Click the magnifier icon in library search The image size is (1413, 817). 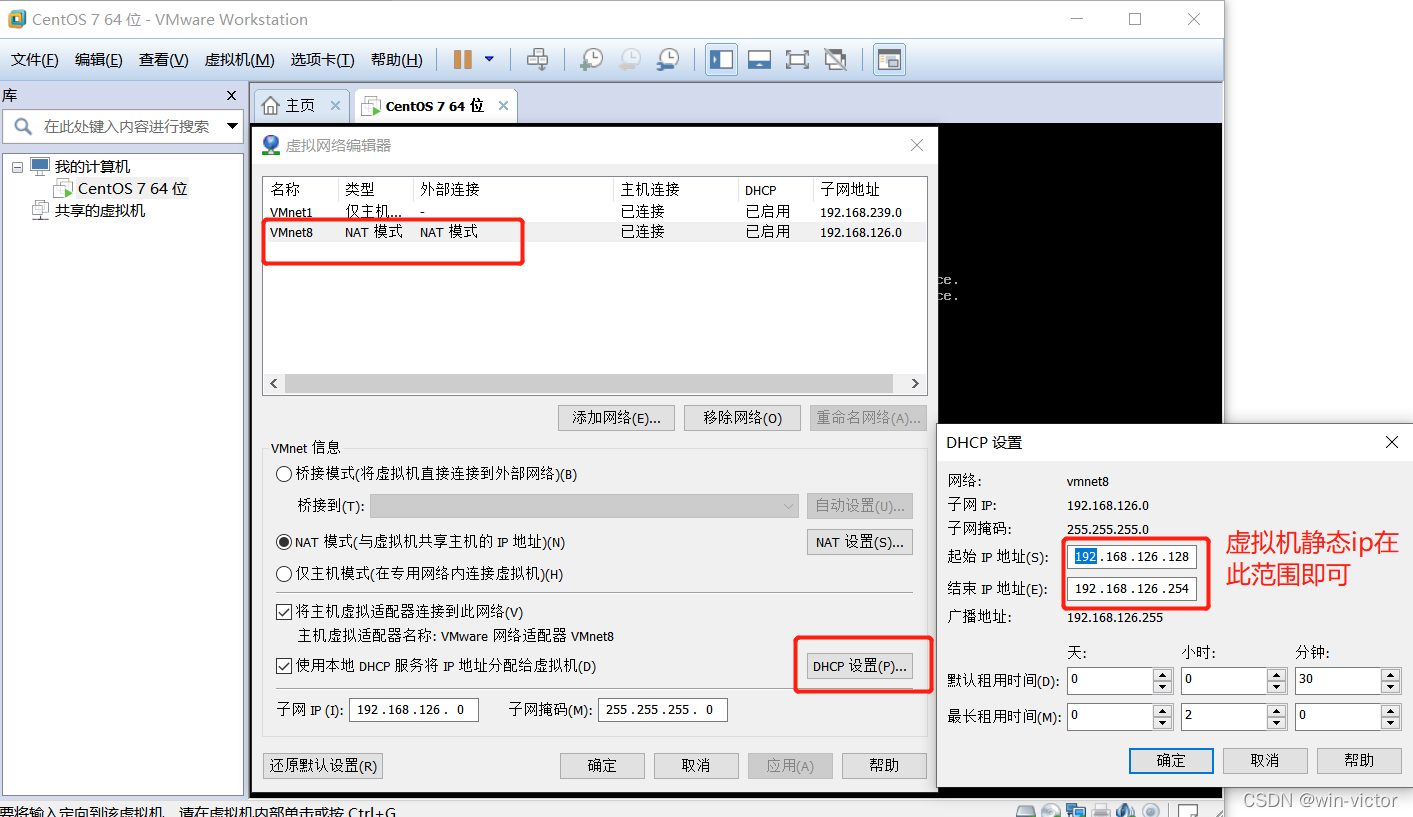tap(22, 127)
